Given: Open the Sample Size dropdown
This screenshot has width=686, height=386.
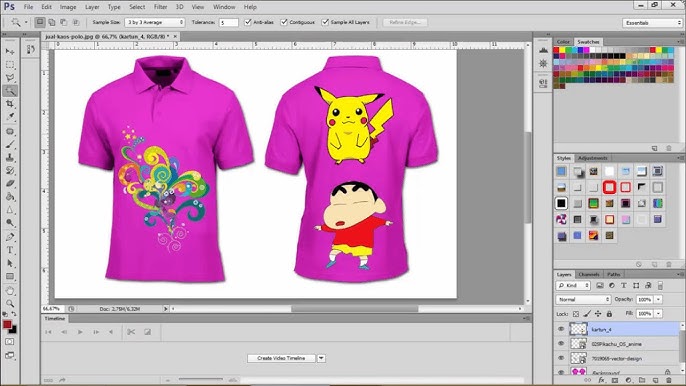Looking at the screenshot, I should [155, 22].
